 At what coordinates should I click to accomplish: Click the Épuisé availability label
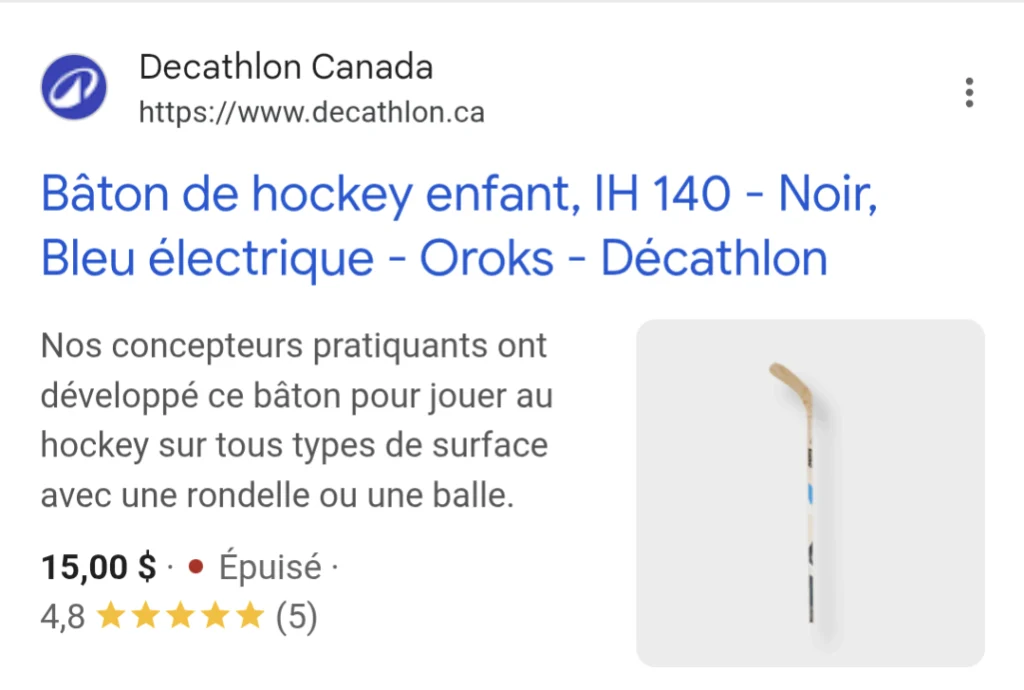tap(270, 565)
